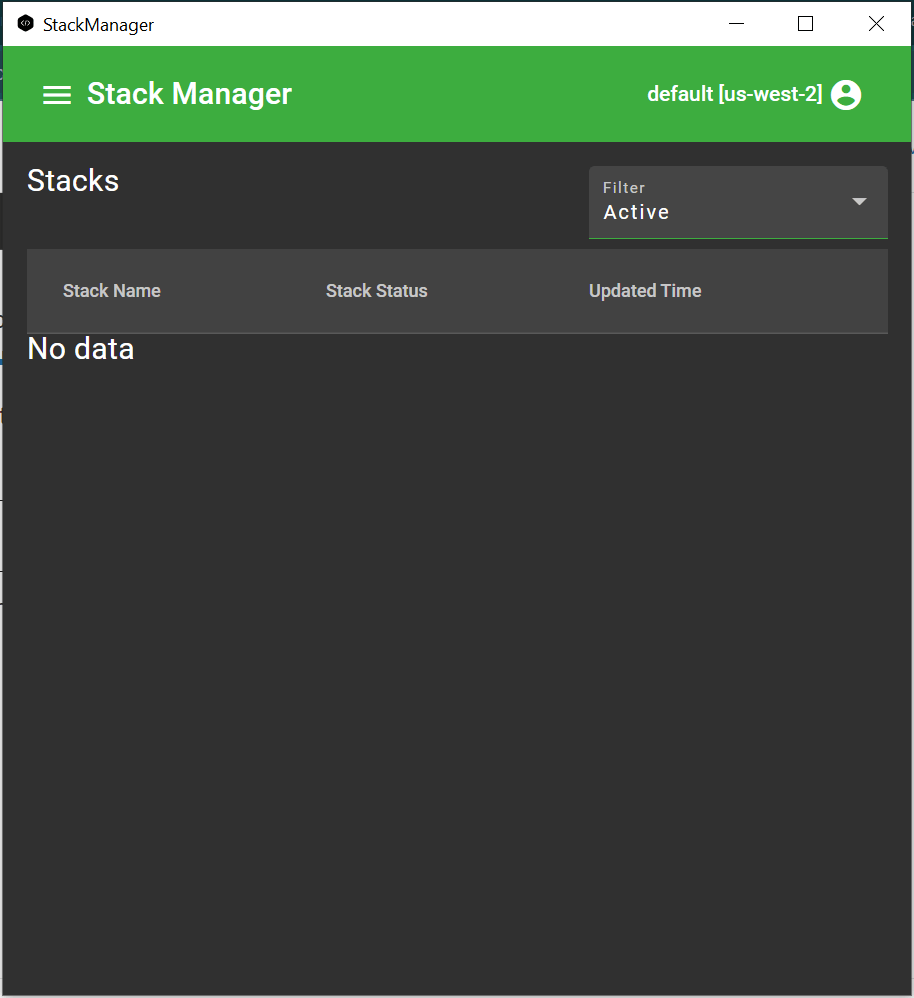Screen dimensions: 914x998
Task: Close the StackManager window
Action: click(876, 24)
